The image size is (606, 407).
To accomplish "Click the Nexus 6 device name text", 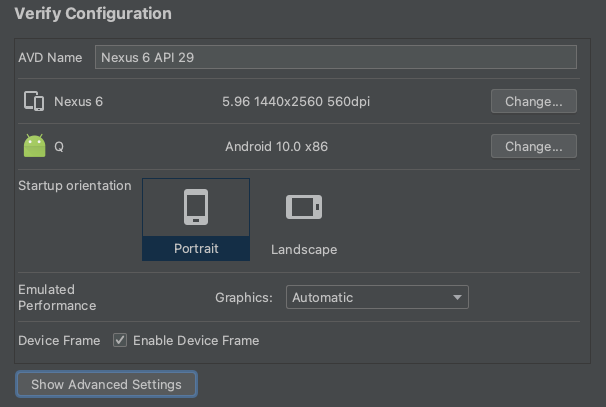I will 78,102.
